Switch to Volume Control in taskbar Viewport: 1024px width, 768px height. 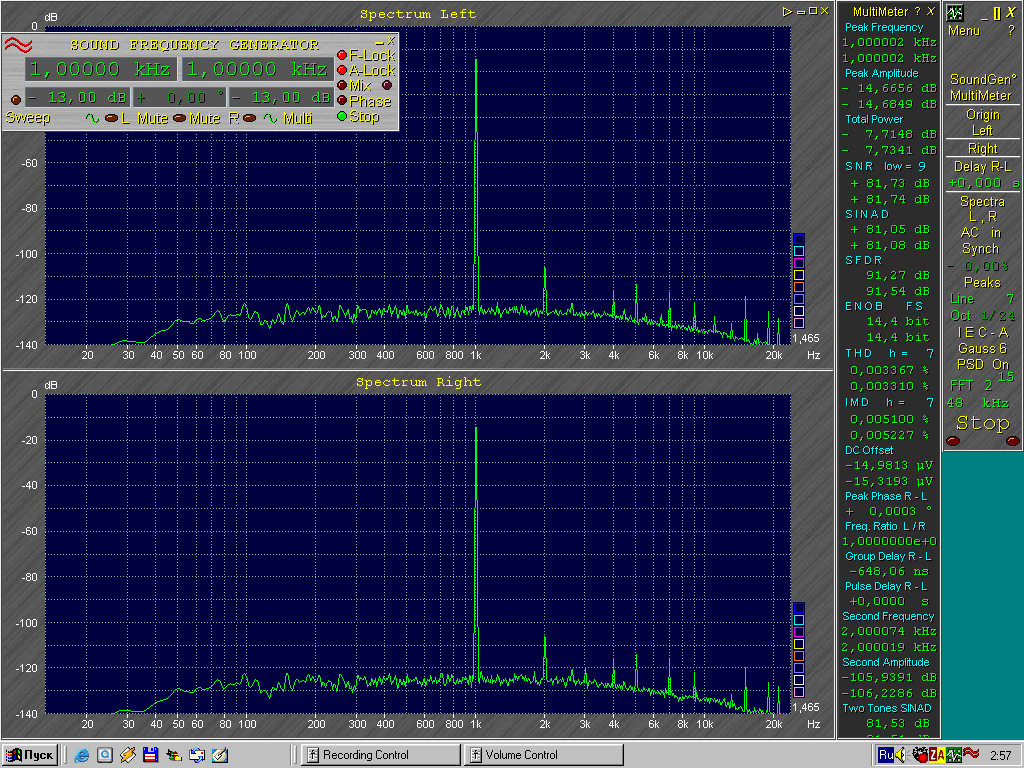pyautogui.click(x=545, y=755)
